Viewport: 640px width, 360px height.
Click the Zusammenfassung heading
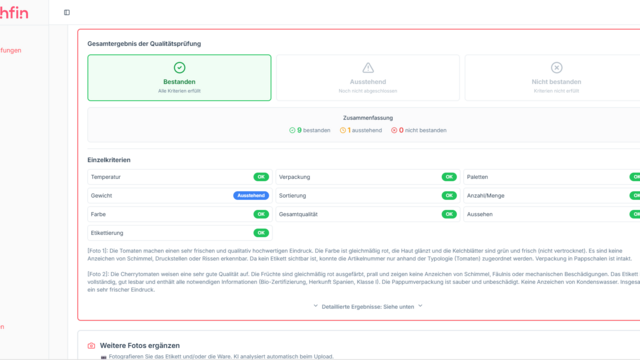coord(368,118)
